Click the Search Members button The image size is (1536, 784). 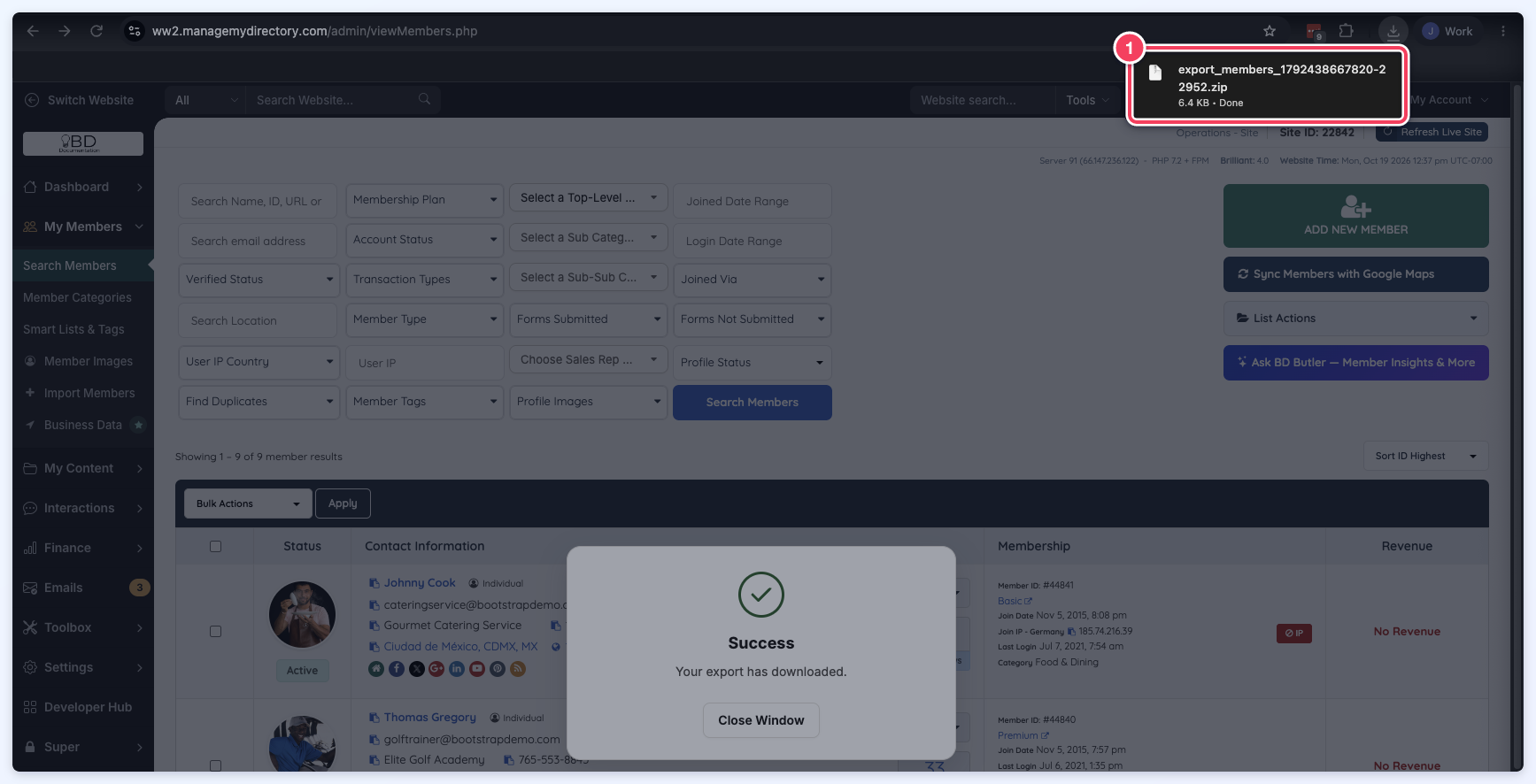[753, 403]
